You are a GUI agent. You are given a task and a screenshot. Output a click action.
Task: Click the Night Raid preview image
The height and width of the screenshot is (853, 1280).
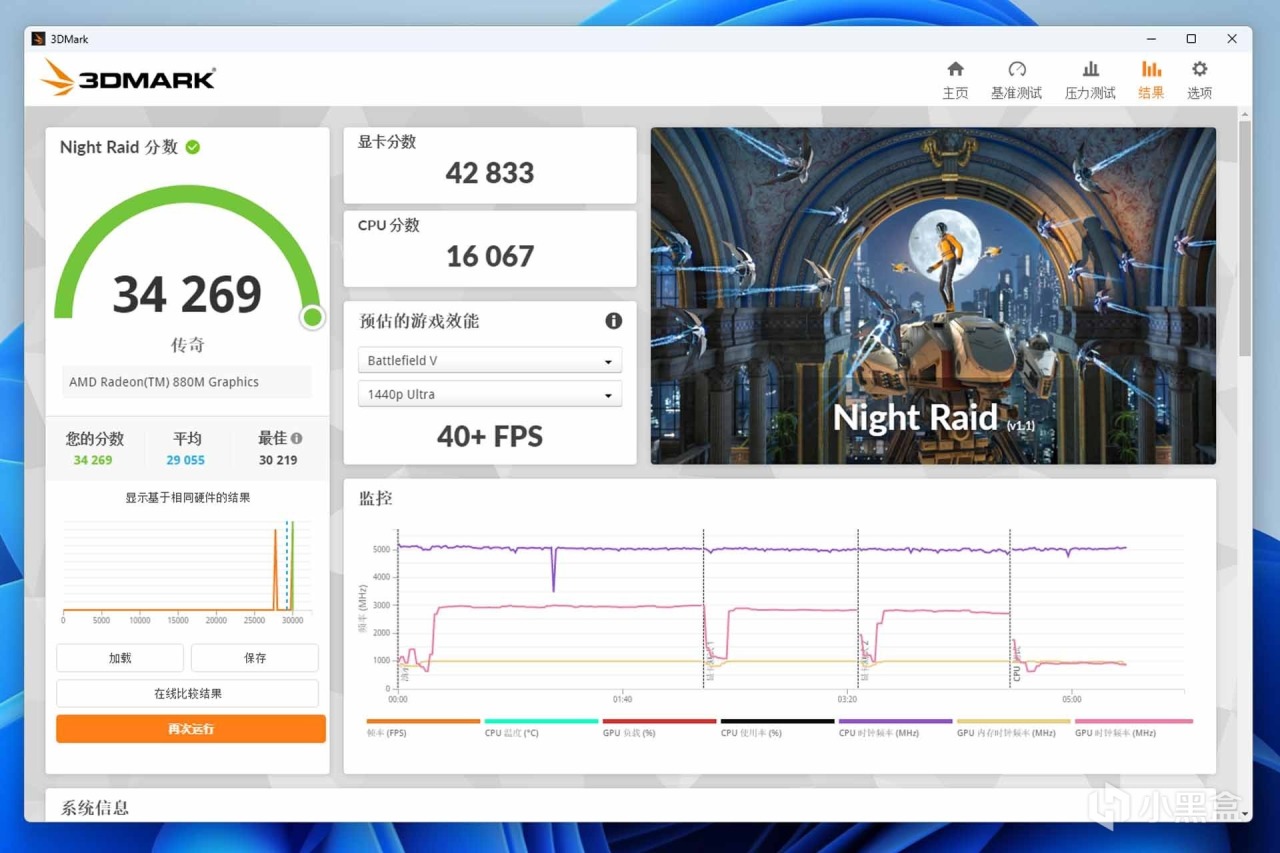click(933, 295)
